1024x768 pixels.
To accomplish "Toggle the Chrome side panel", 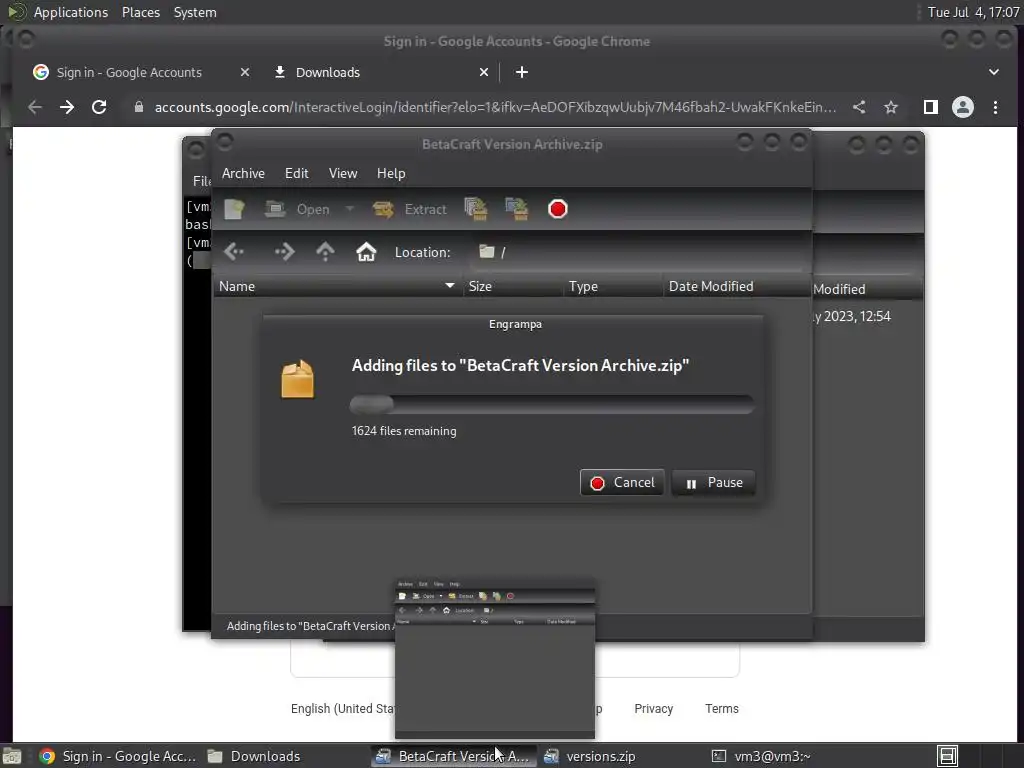I will [x=931, y=107].
